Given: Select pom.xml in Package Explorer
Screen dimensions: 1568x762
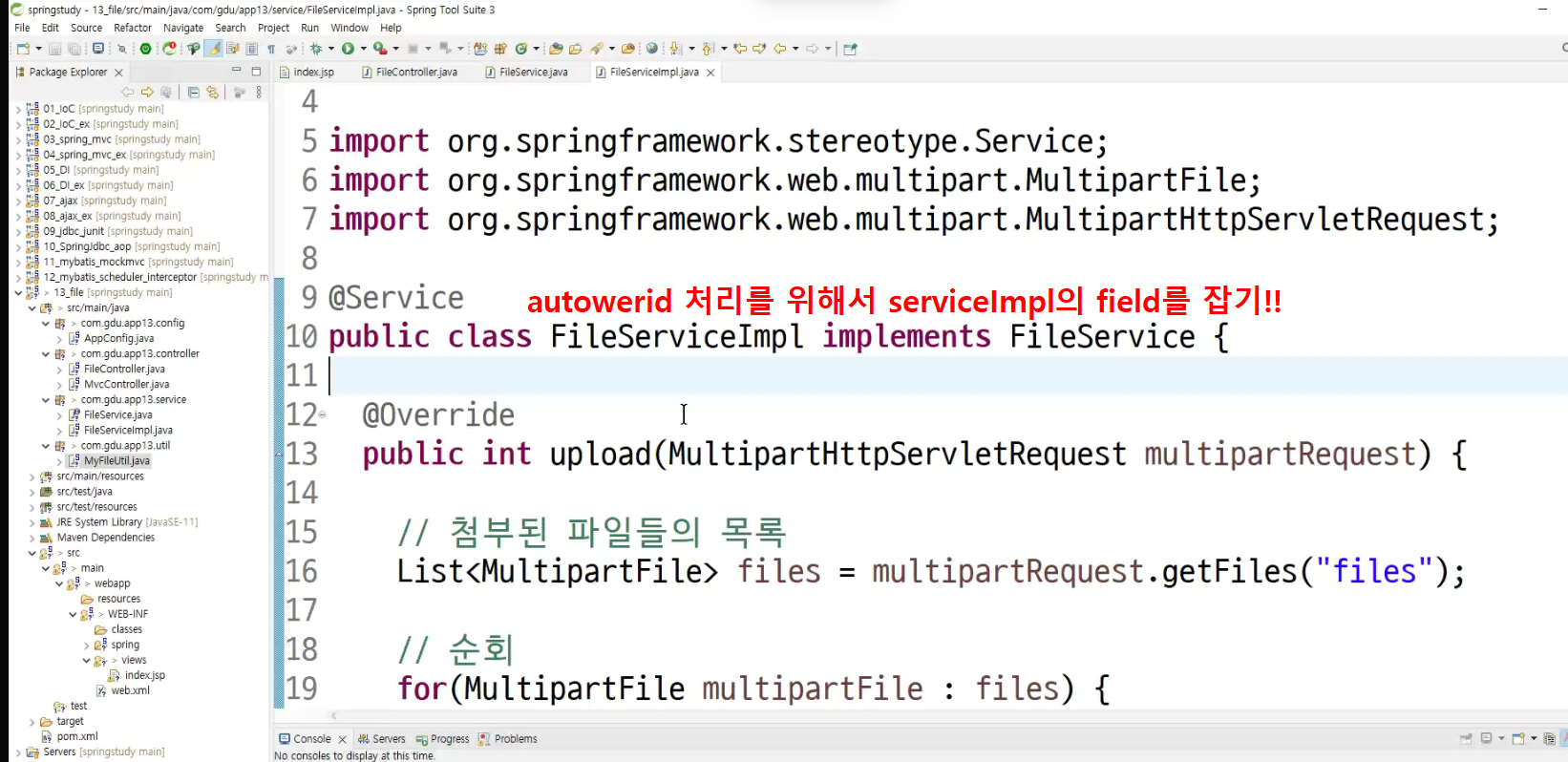Looking at the screenshot, I should 70,737.
